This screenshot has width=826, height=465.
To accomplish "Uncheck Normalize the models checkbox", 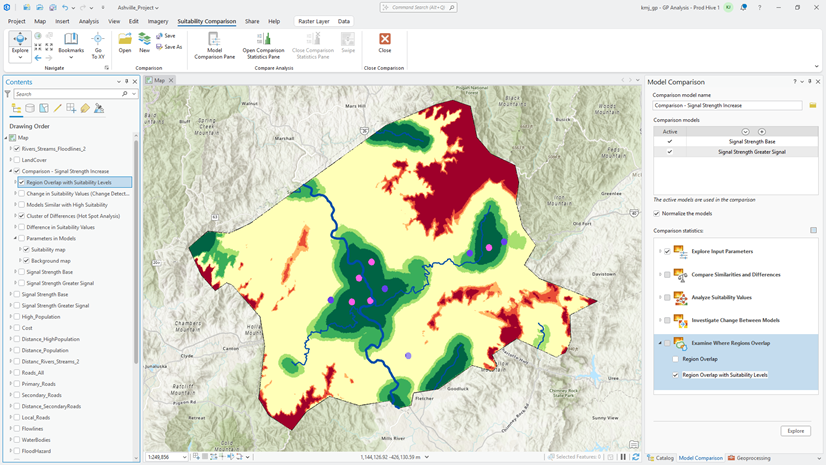I will point(656,213).
